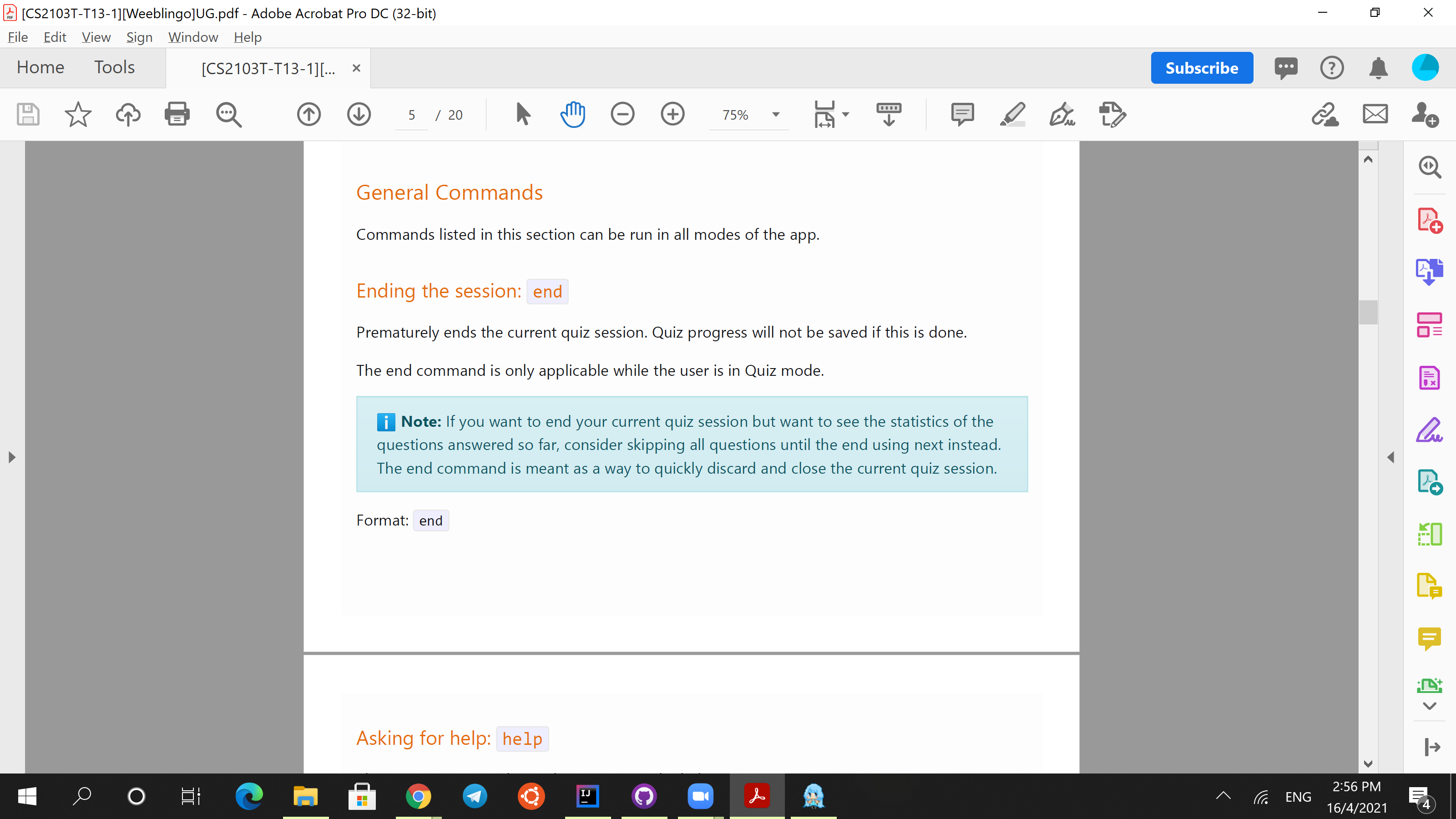This screenshot has height=819, width=1456.
Task: Open the View menu
Action: pyautogui.click(x=96, y=37)
